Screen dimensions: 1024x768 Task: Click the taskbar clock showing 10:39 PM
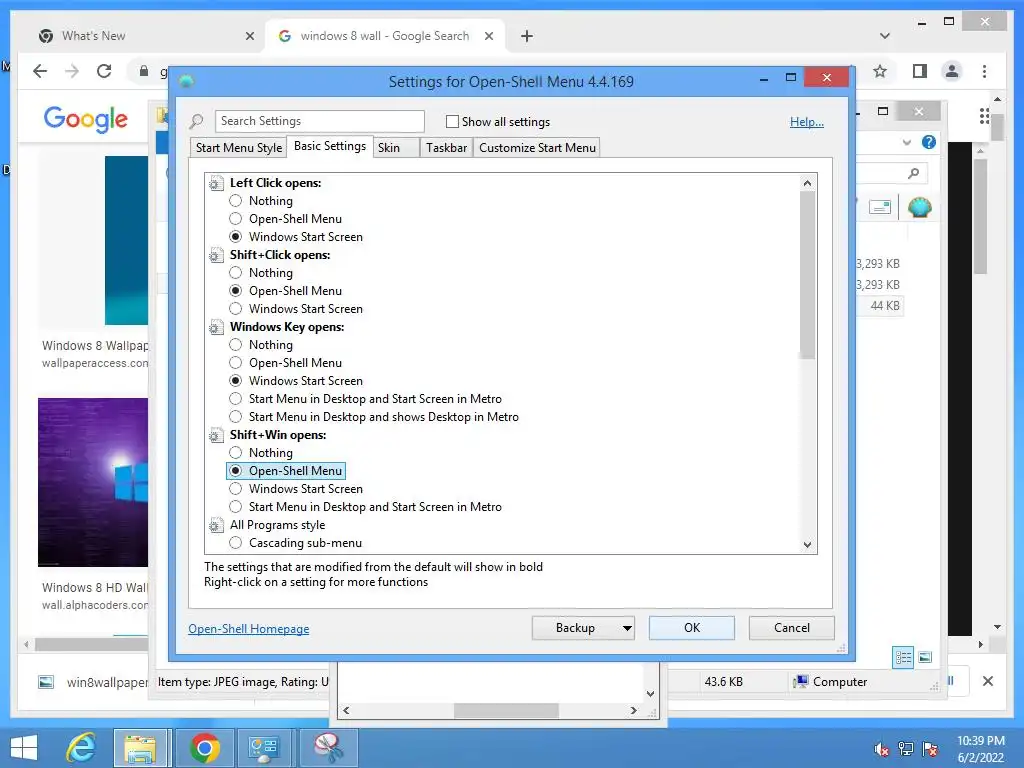pos(980,749)
